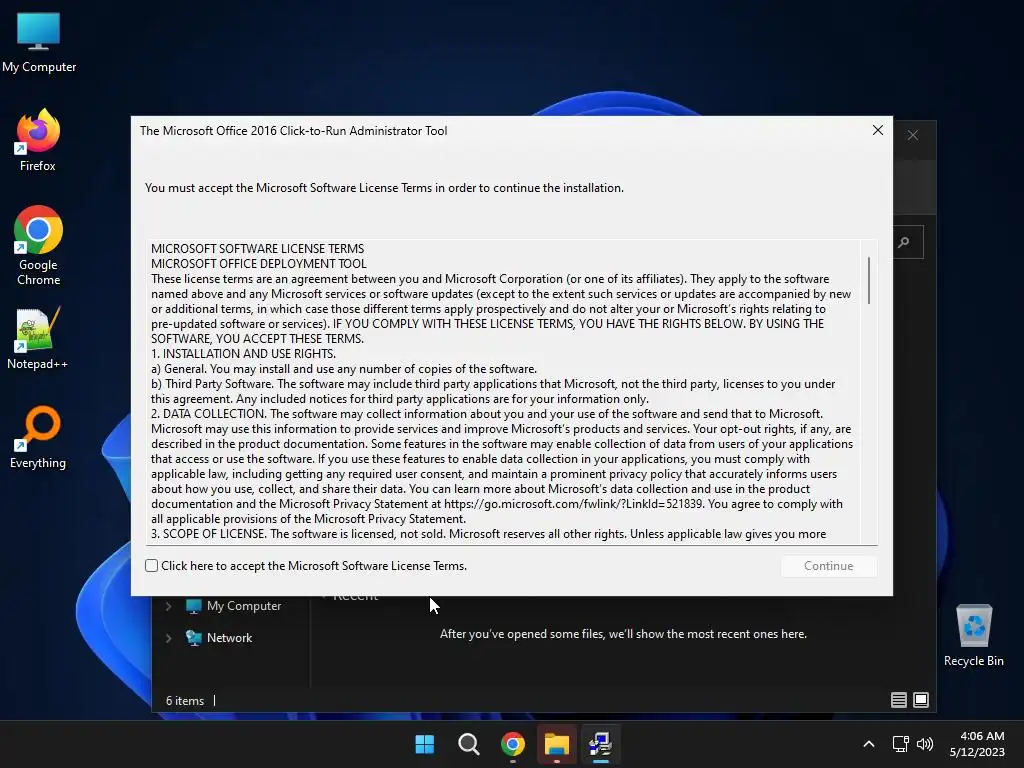
Task: Check the accept Microsoft Software License Terms box
Action: [x=152, y=566]
